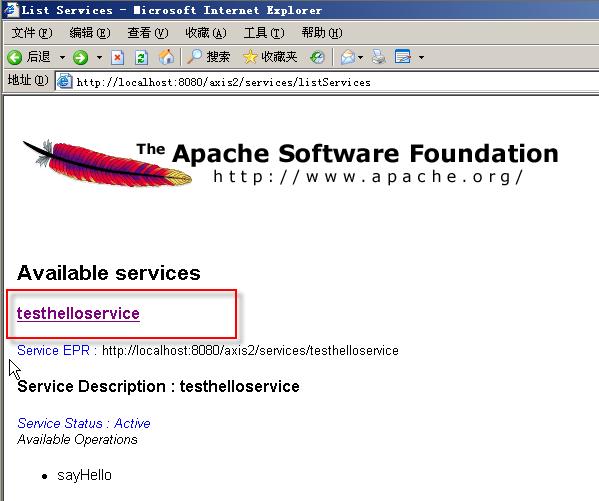Refresh the page using the green arrows icon

click(141, 58)
